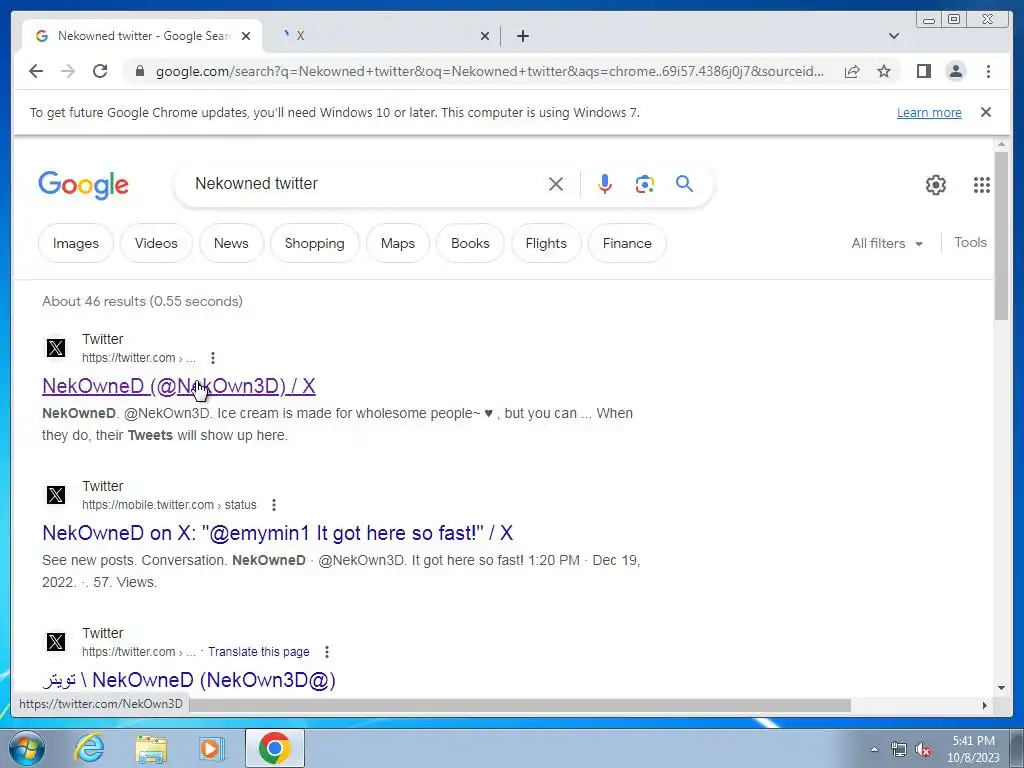This screenshot has width=1024, height=768.
Task: Open the Arabic NekOwneD (NekOwn3D@) result
Action: pyautogui.click(x=189, y=680)
